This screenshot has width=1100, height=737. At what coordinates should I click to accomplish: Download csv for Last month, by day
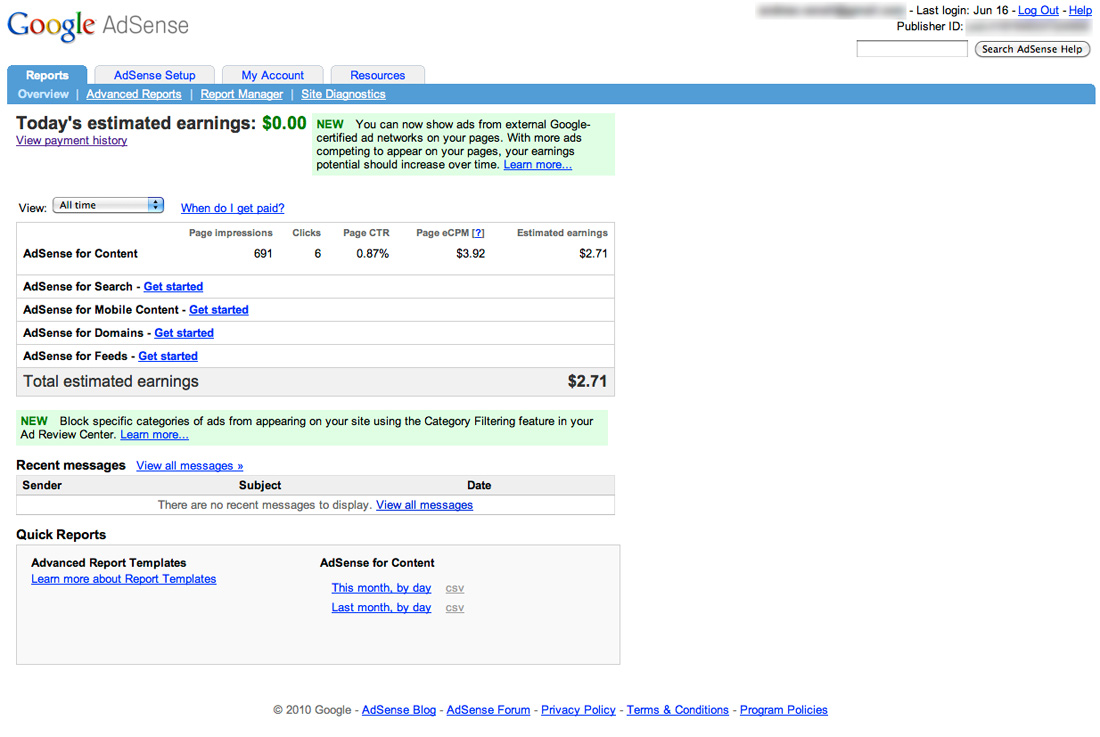pos(455,608)
